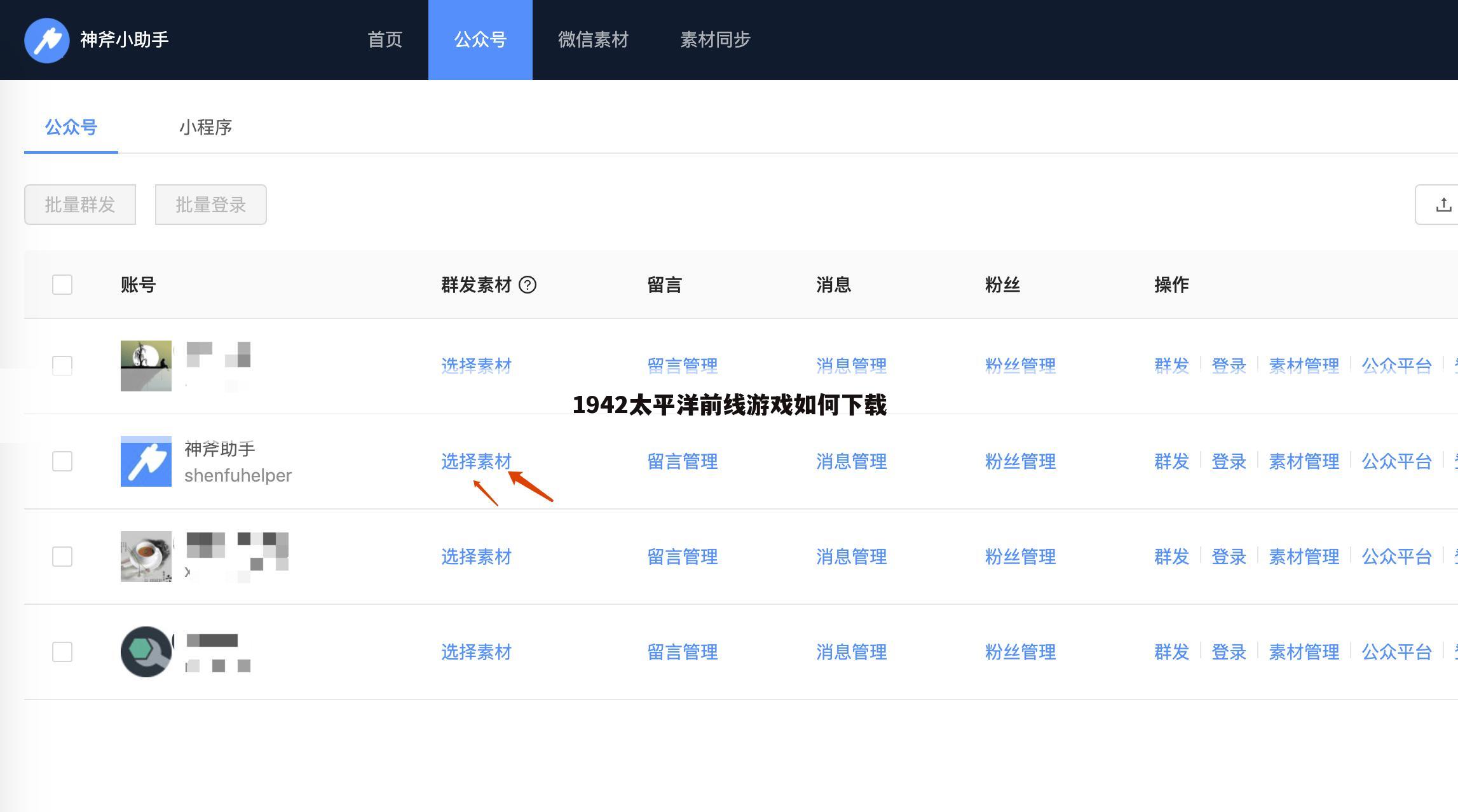Check the last account row checkbox
Screen dimensions: 1458x812
(x=62, y=652)
